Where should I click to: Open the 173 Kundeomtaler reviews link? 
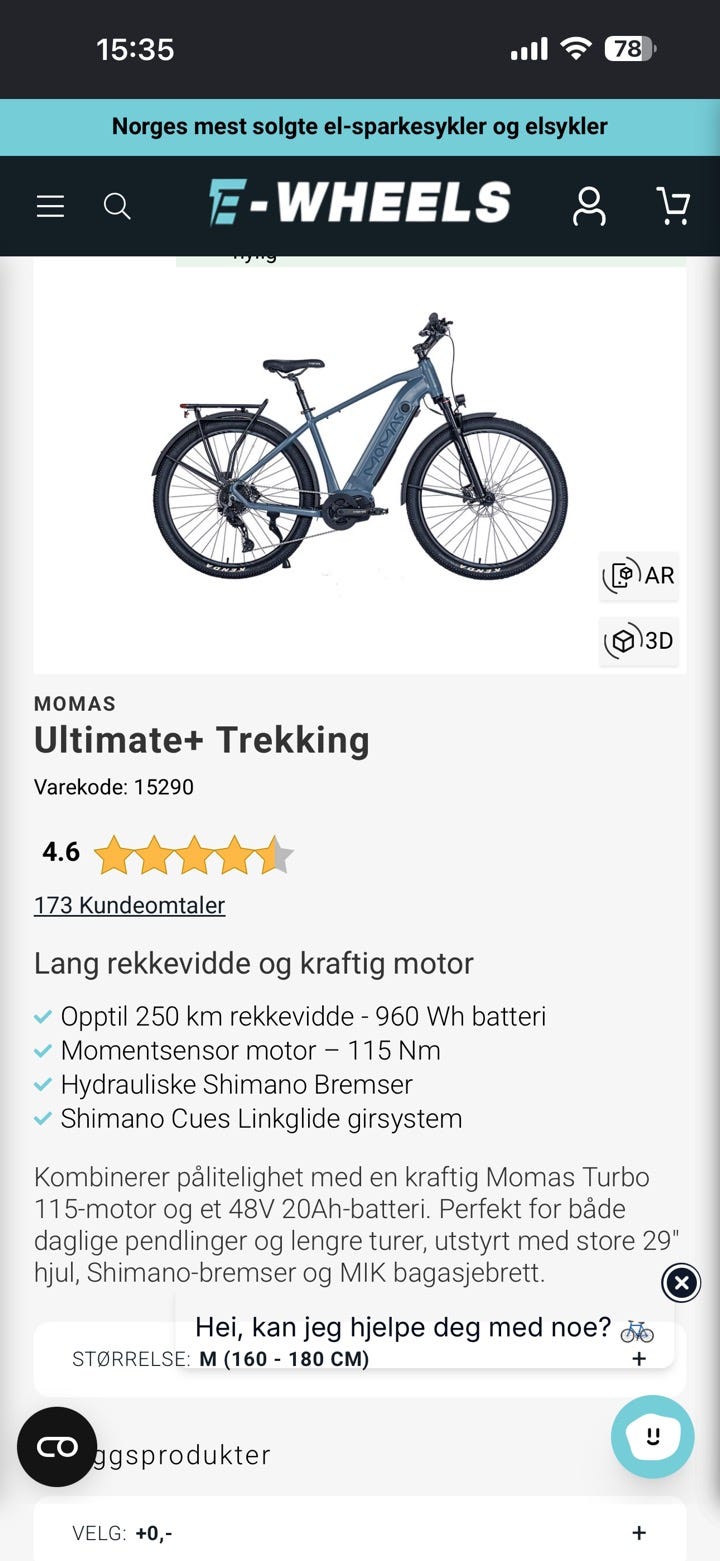point(129,905)
